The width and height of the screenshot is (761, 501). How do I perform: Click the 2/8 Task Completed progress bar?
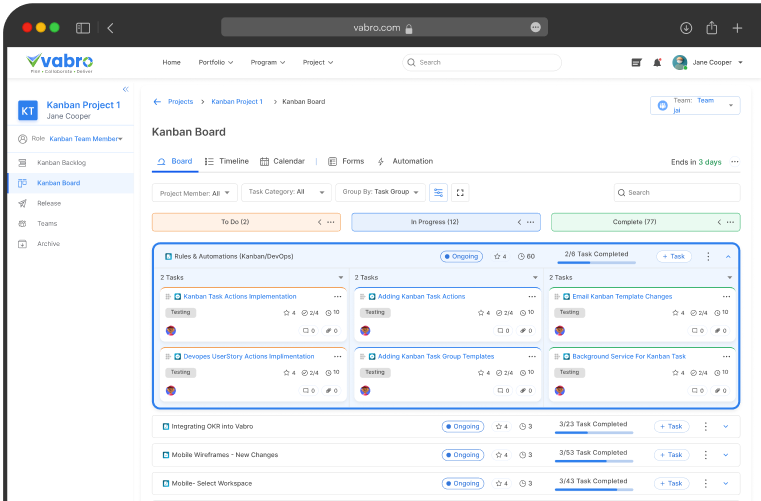pos(596,263)
